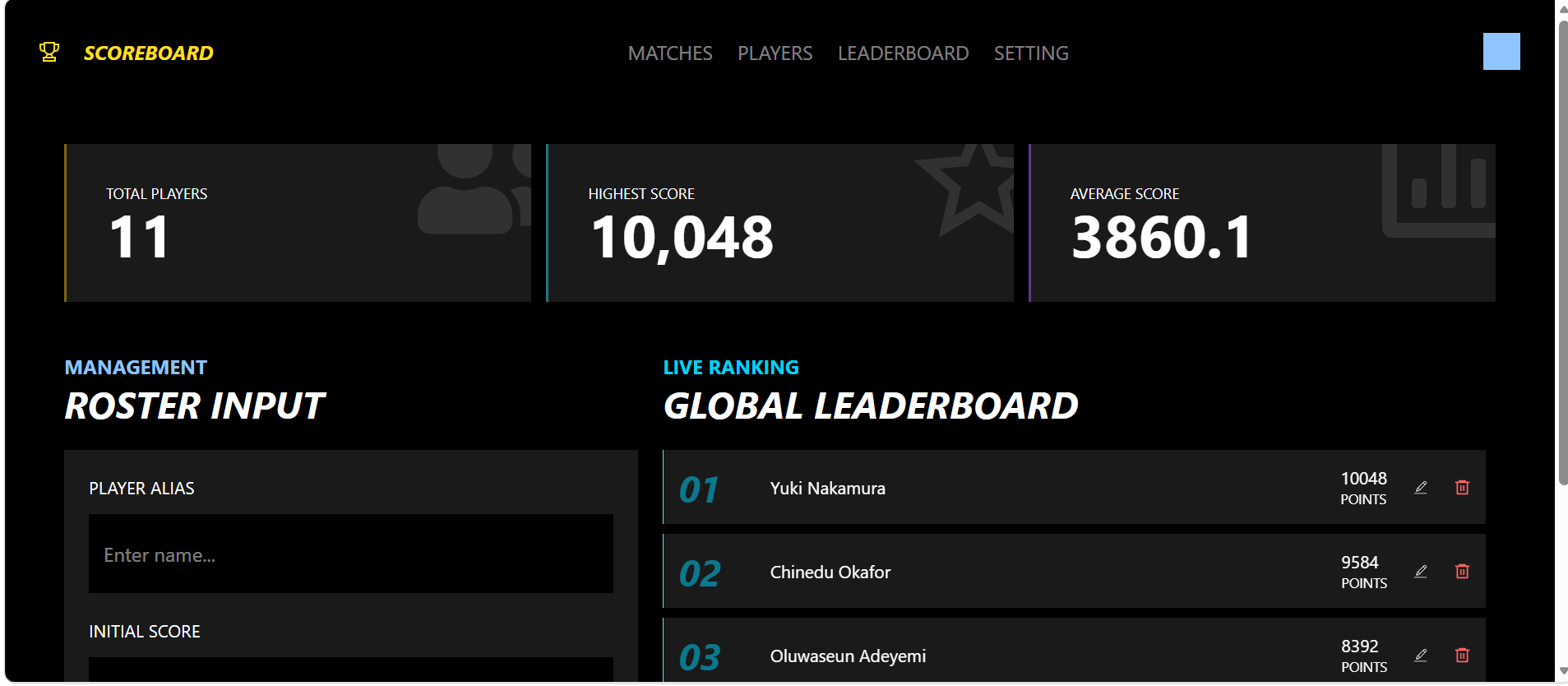Click the GLOBAL LEADERBOARD heading
This screenshot has height=686, width=1568.
click(x=871, y=406)
